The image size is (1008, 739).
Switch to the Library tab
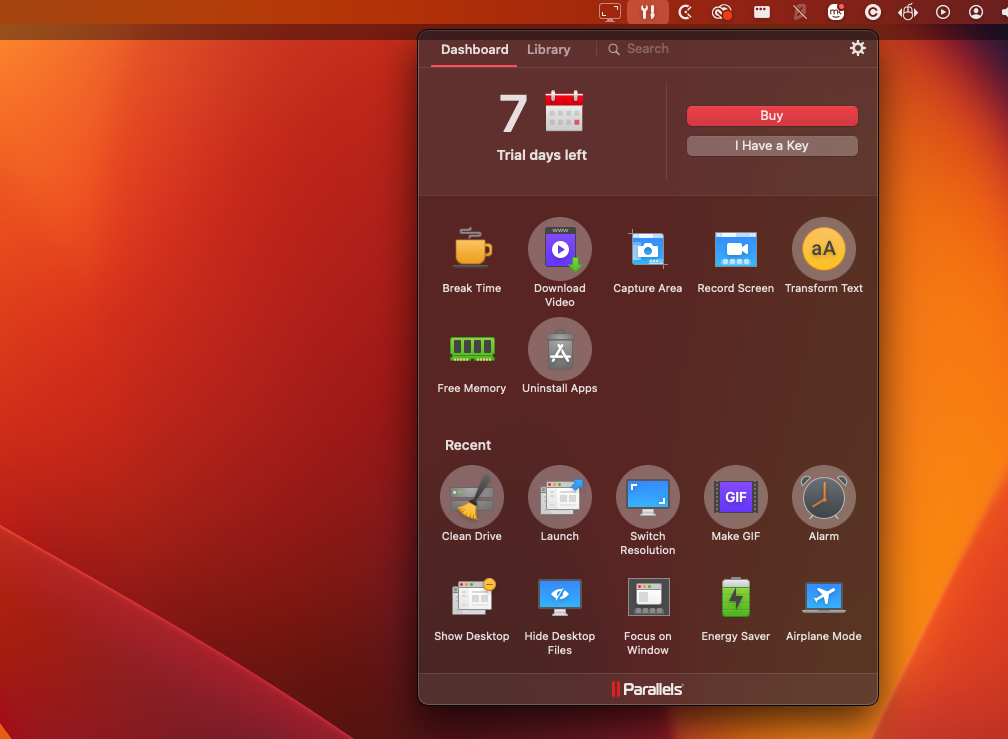pos(548,49)
